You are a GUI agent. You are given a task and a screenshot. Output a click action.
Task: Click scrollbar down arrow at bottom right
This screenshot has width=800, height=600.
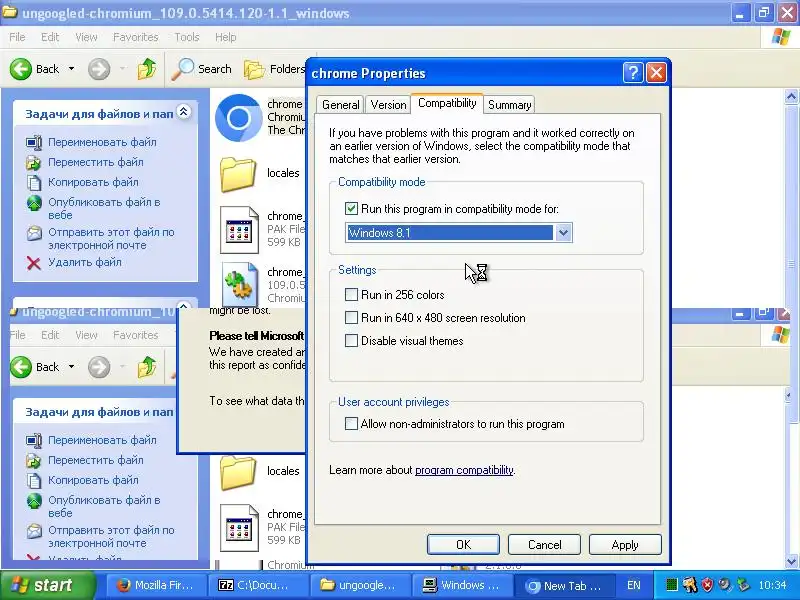(791, 561)
